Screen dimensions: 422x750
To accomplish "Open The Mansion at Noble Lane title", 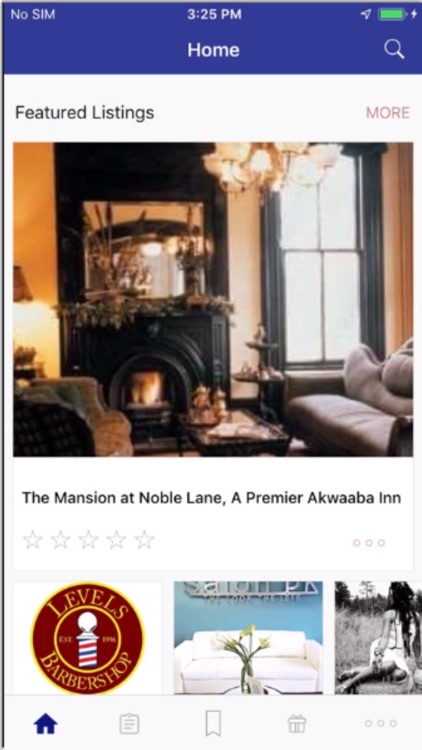I will (211, 498).
